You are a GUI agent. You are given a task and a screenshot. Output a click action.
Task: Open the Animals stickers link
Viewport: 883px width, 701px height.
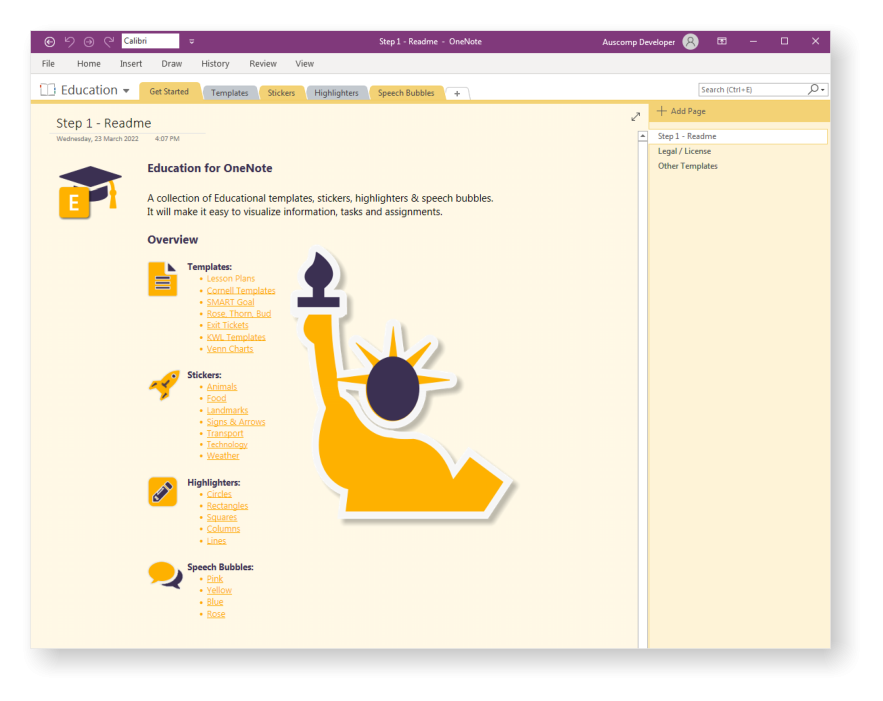coord(221,387)
